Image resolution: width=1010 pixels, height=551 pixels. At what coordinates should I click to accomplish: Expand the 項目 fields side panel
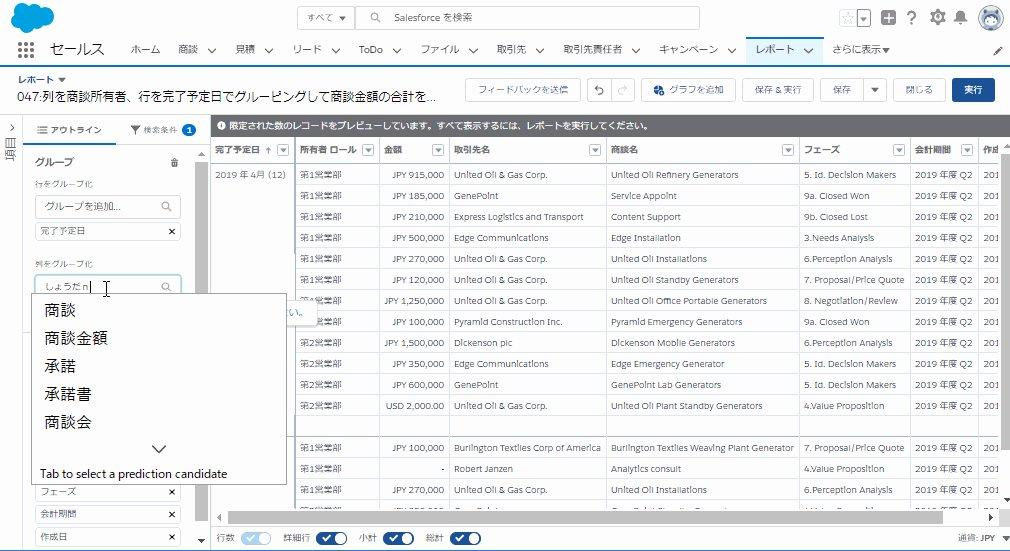coord(11,128)
